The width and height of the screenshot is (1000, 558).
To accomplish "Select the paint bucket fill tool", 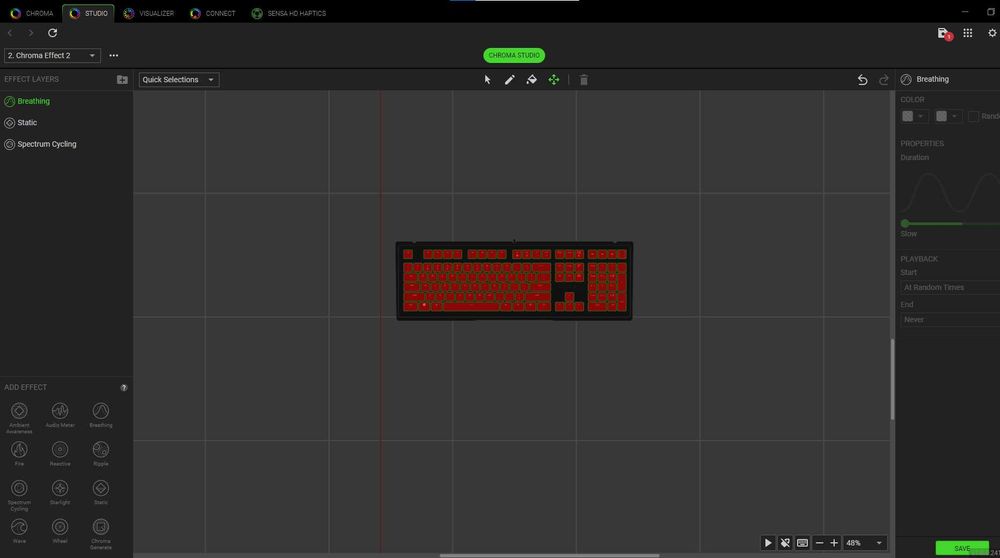I will coord(531,80).
